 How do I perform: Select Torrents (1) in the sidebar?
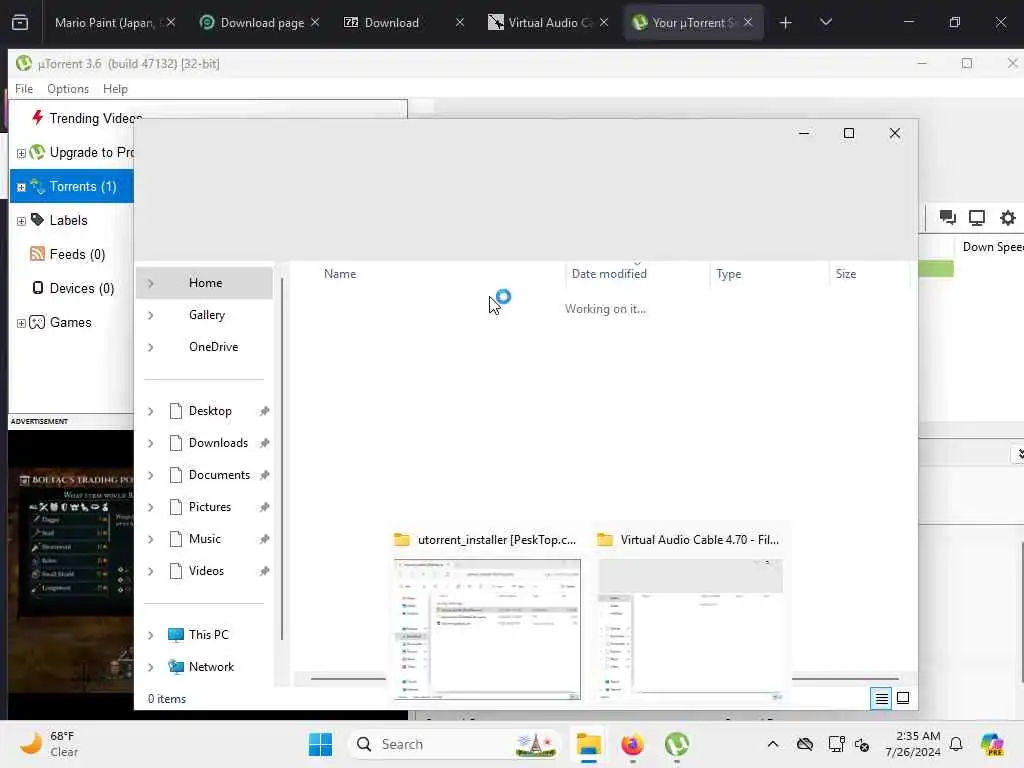[72, 186]
